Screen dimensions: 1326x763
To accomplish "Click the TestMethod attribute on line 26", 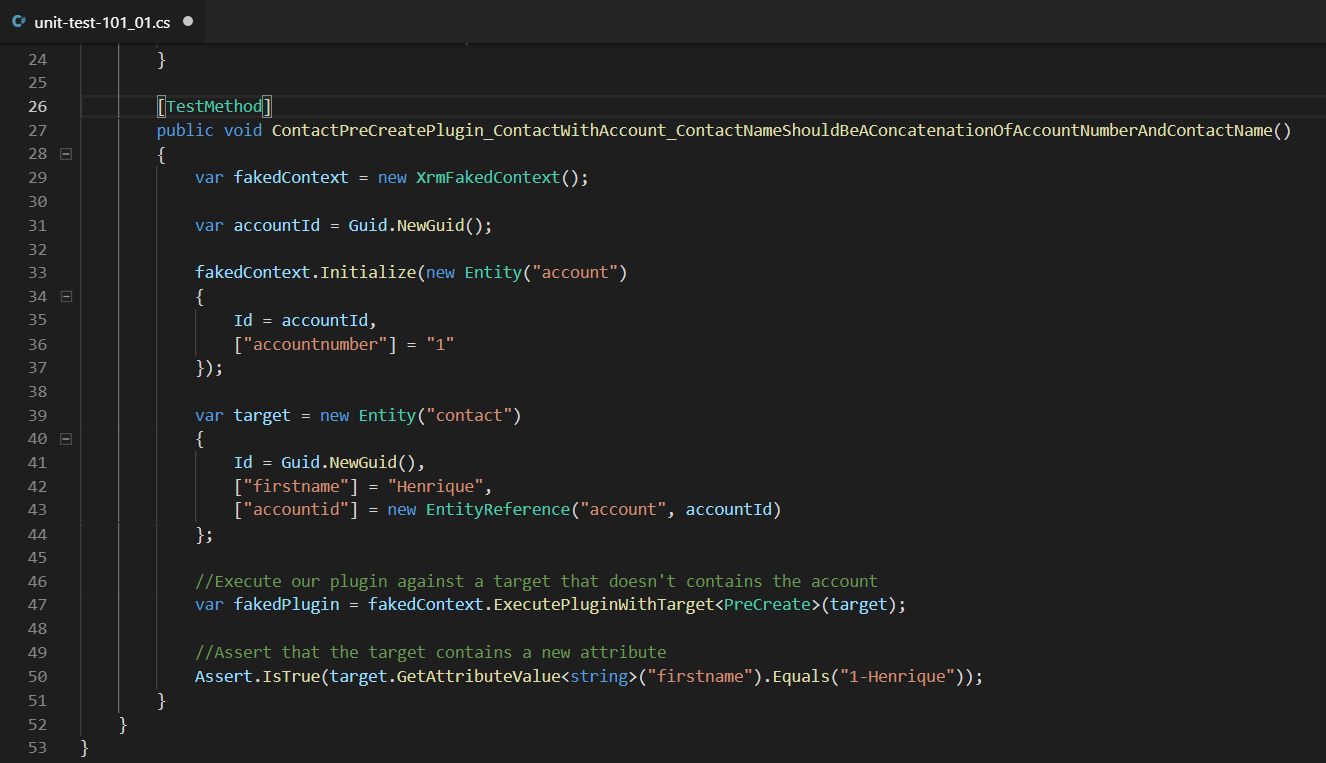I will tap(215, 106).
